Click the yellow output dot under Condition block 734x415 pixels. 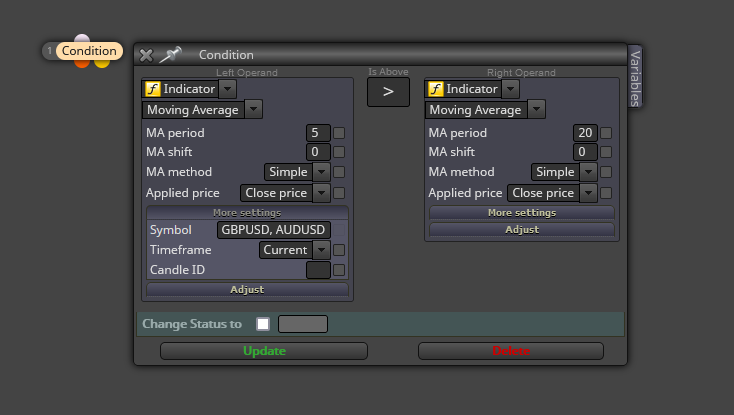coord(102,64)
